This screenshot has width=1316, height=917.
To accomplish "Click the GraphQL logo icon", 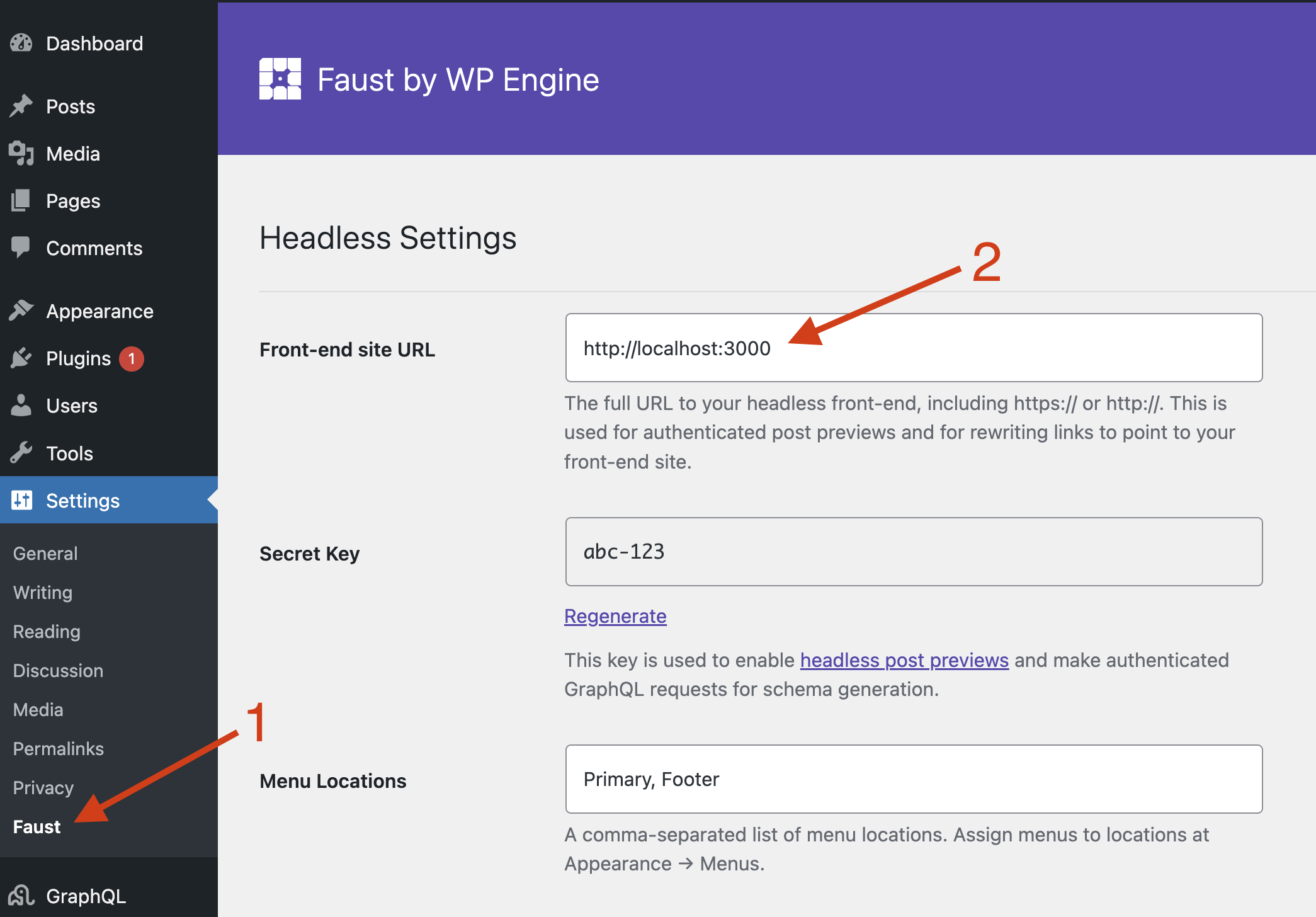I will coord(21,895).
